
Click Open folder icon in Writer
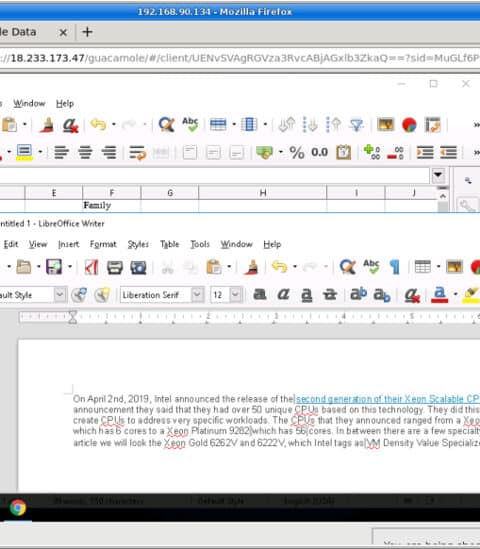(x=23, y=267)
